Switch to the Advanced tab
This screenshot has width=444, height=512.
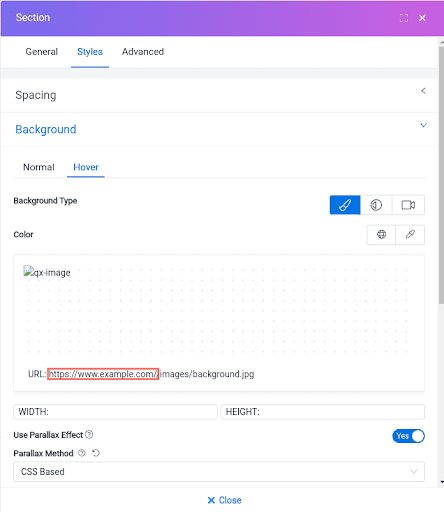[x=143, y=52]
